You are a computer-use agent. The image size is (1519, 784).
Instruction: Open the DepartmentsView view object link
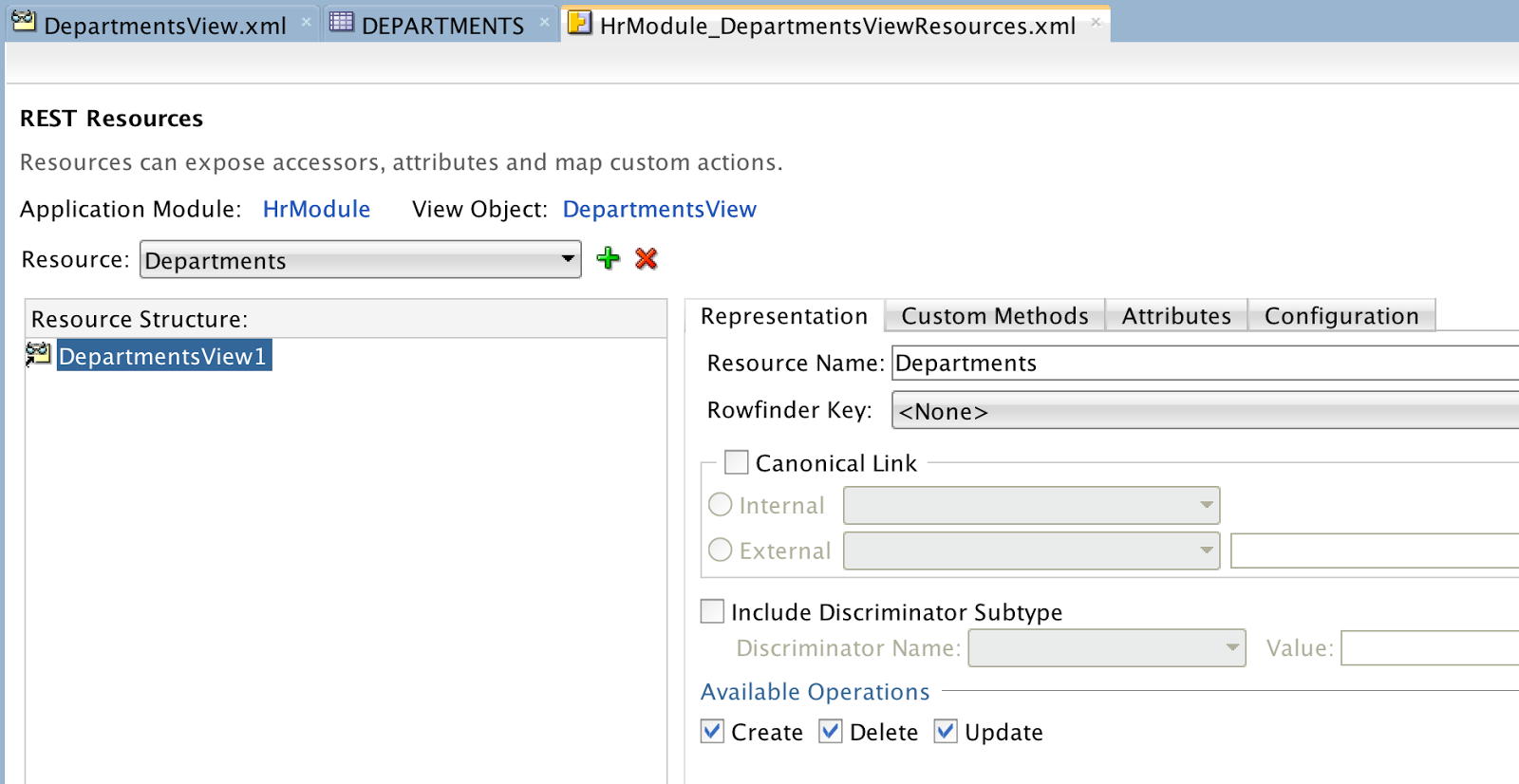pos(660,209)
